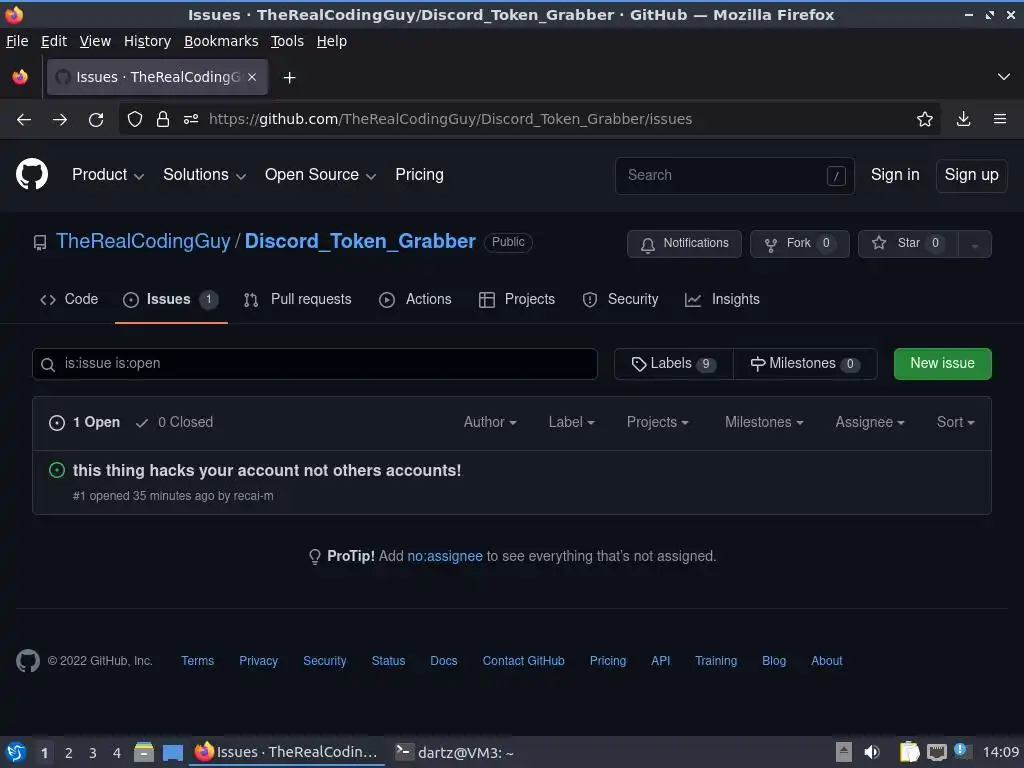The image size is (1024, 768).
Task: Open the Actions tab
Action: [415, 299]
